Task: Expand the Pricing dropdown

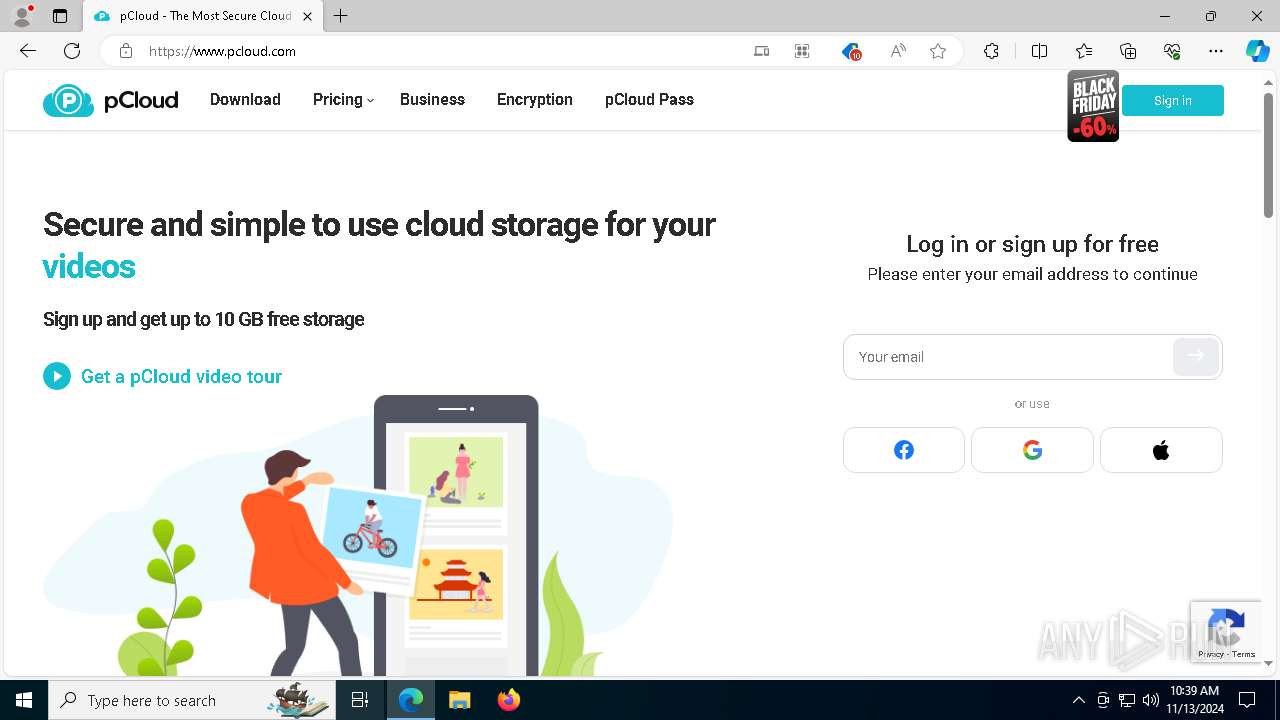Action: [343, 99]
